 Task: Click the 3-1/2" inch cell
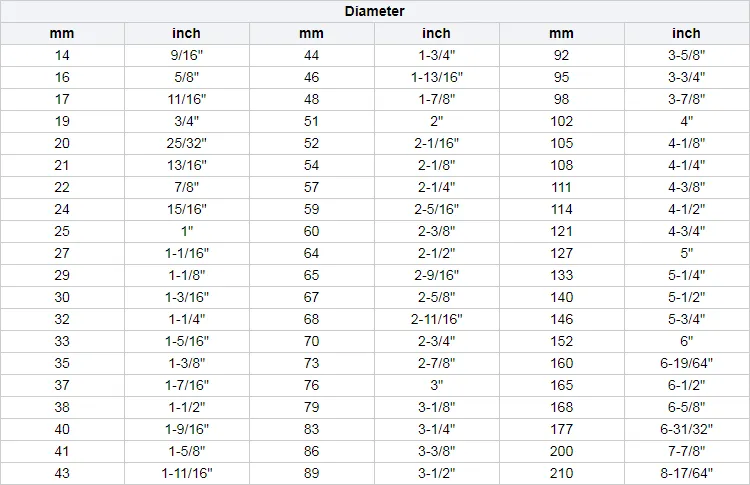click(x=437, y=474)
